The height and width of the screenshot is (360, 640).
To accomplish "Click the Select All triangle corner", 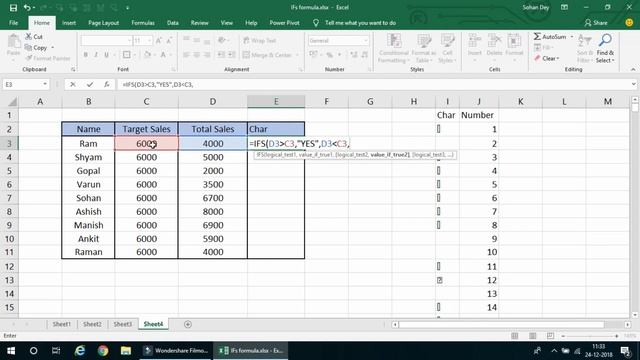I will [12, 102].
